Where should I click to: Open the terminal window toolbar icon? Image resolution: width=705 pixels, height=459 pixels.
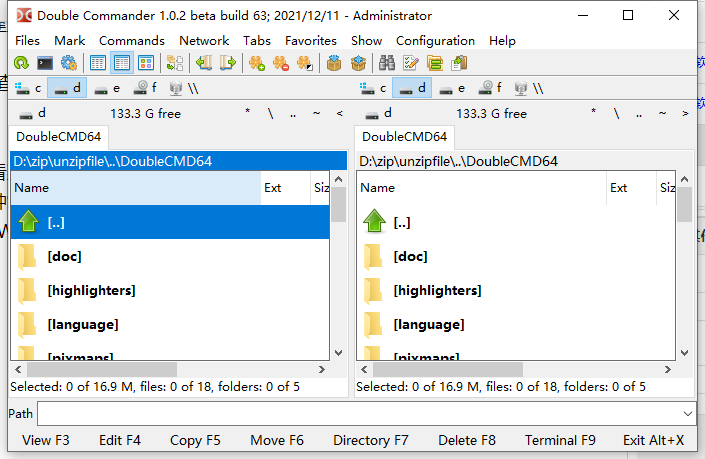[45, 63]
